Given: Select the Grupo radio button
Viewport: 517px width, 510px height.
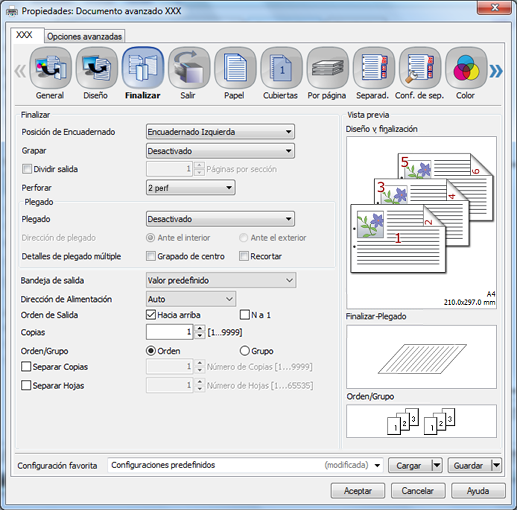Looking at the screenshot, I should (x=245, y=351).
